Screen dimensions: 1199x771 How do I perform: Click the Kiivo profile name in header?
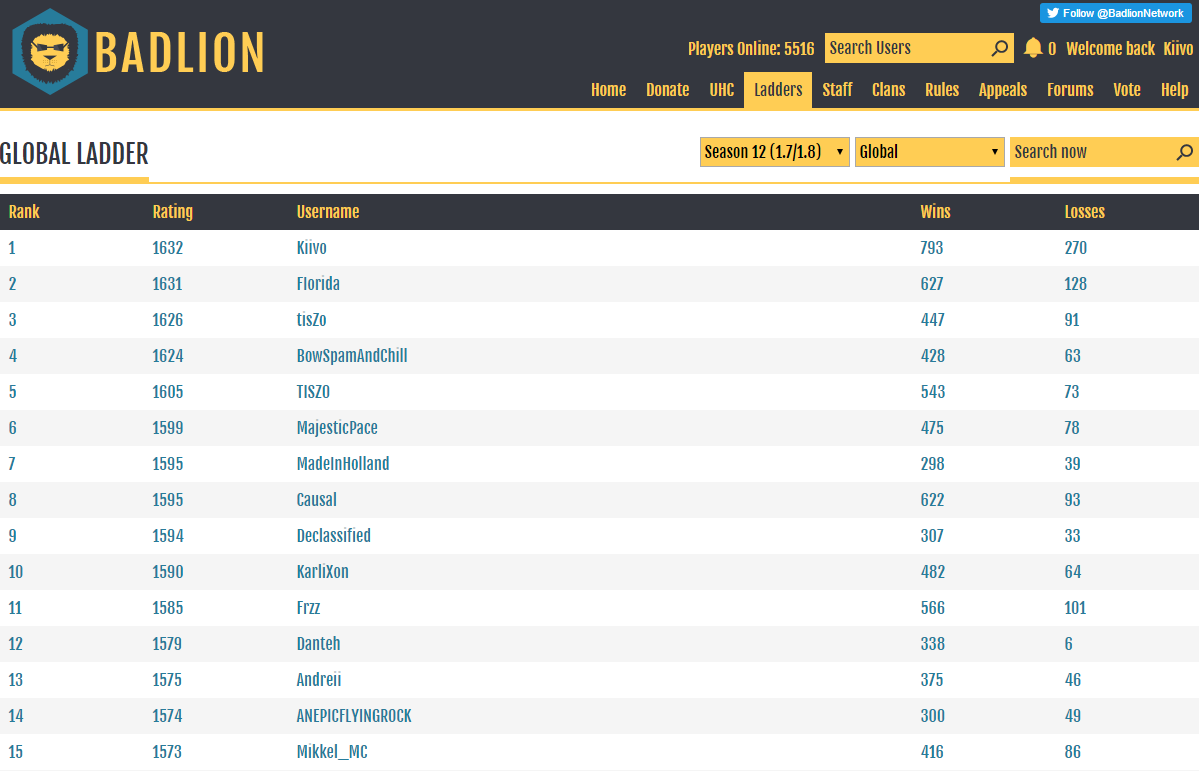click(x=1178, y=48)
